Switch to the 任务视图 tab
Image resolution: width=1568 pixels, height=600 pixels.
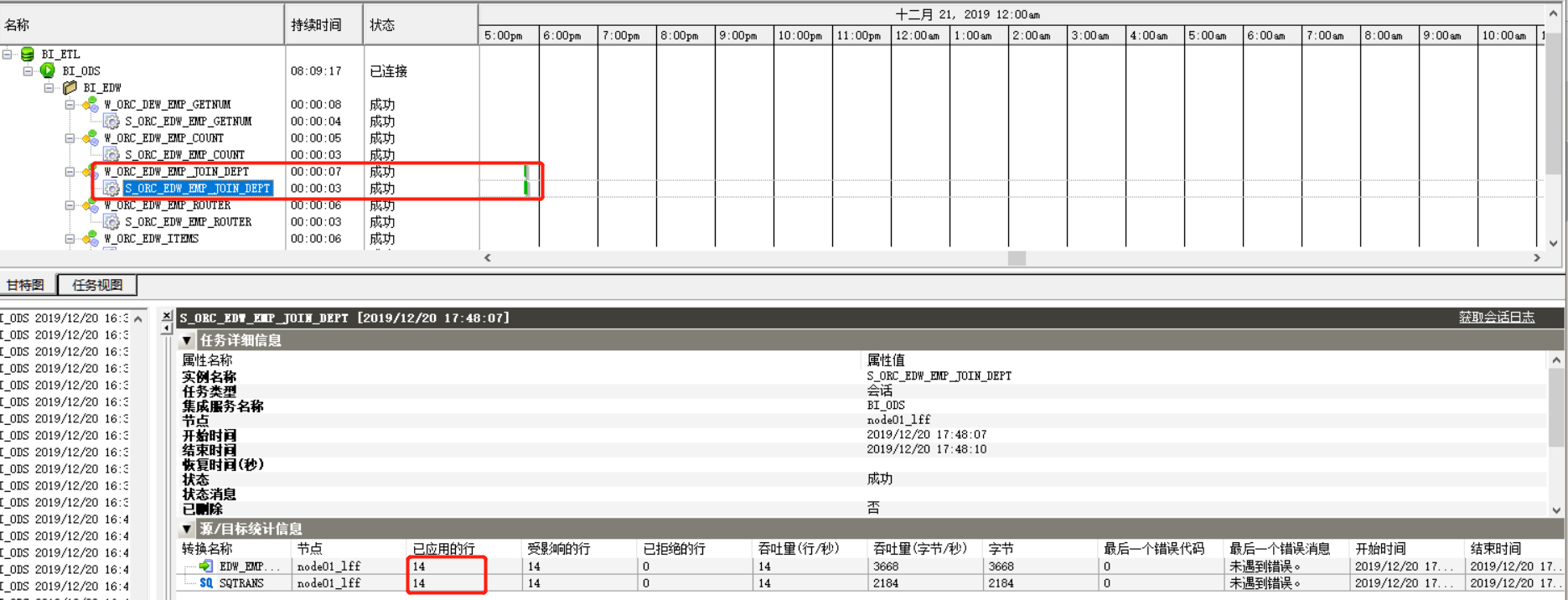click(x=97, y=285)
